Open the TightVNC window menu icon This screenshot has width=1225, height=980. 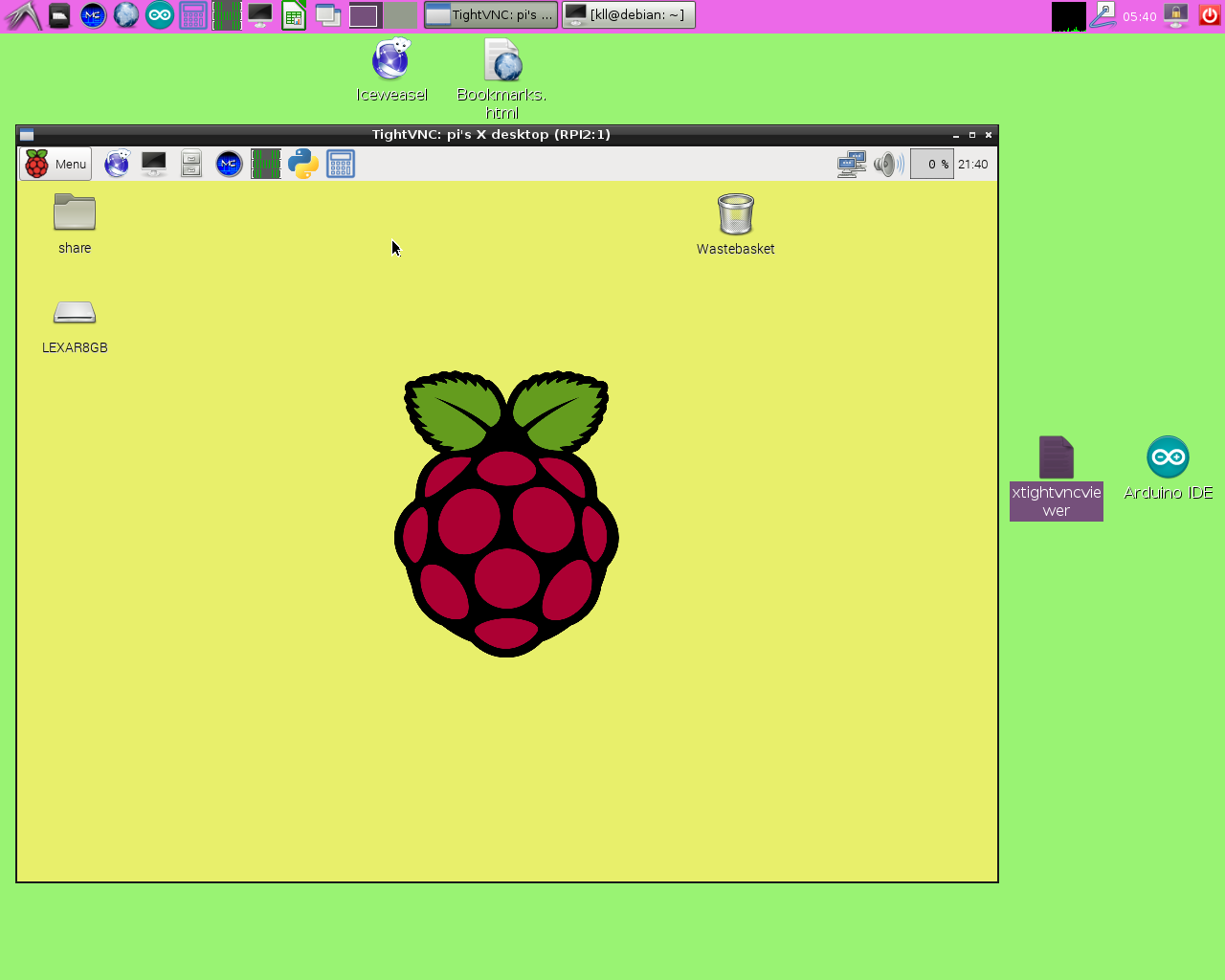27,135
